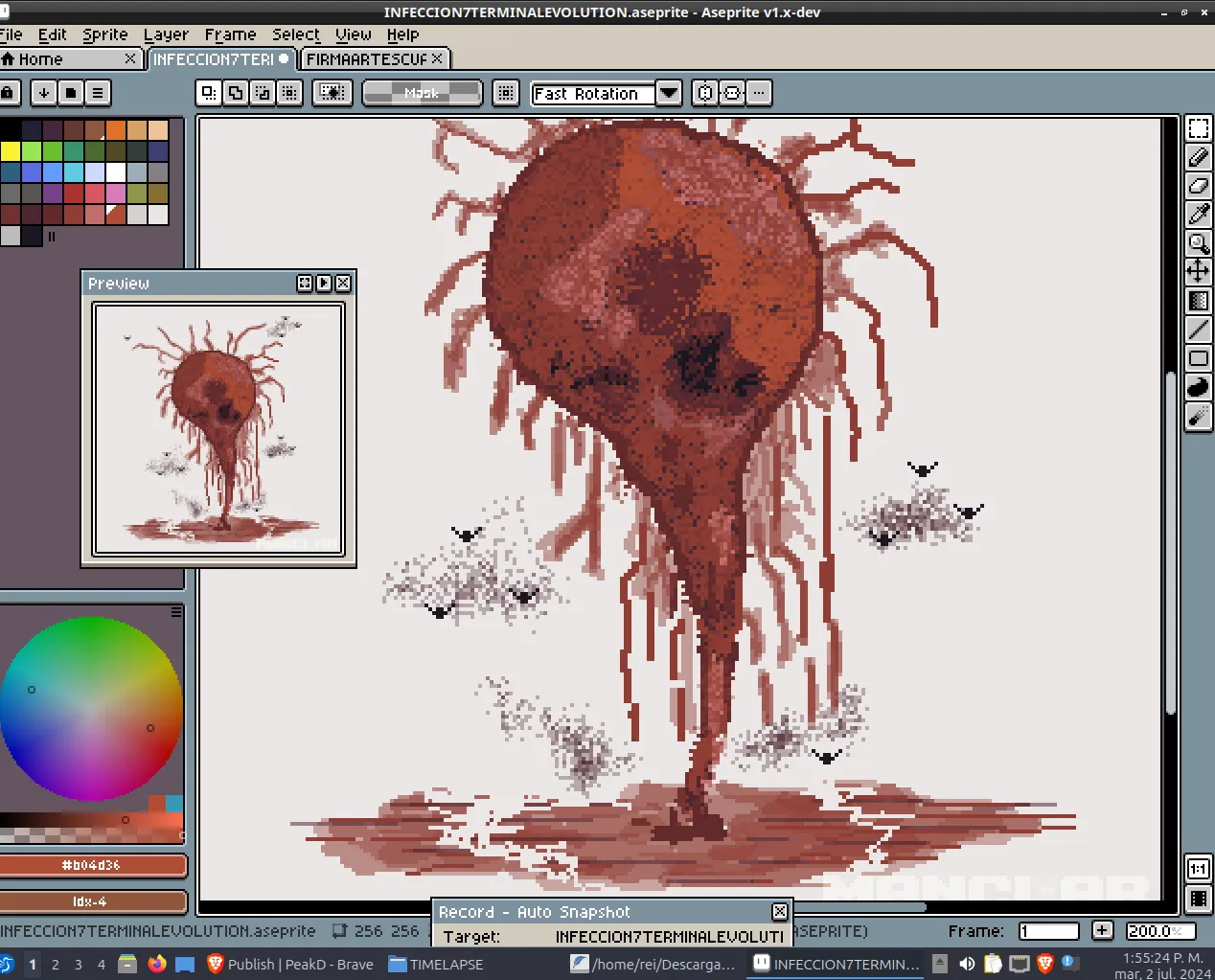Viewport: 1215px width, 980px height.
Task: Open the File menu
Action: coord(11,34)
